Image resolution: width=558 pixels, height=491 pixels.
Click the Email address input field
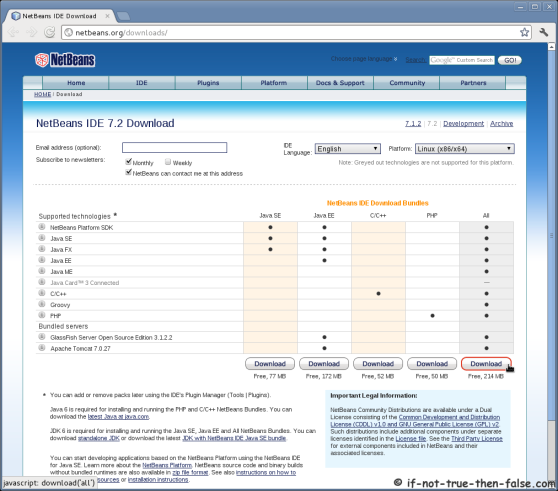pyautogui.click(x=174, y=147)
